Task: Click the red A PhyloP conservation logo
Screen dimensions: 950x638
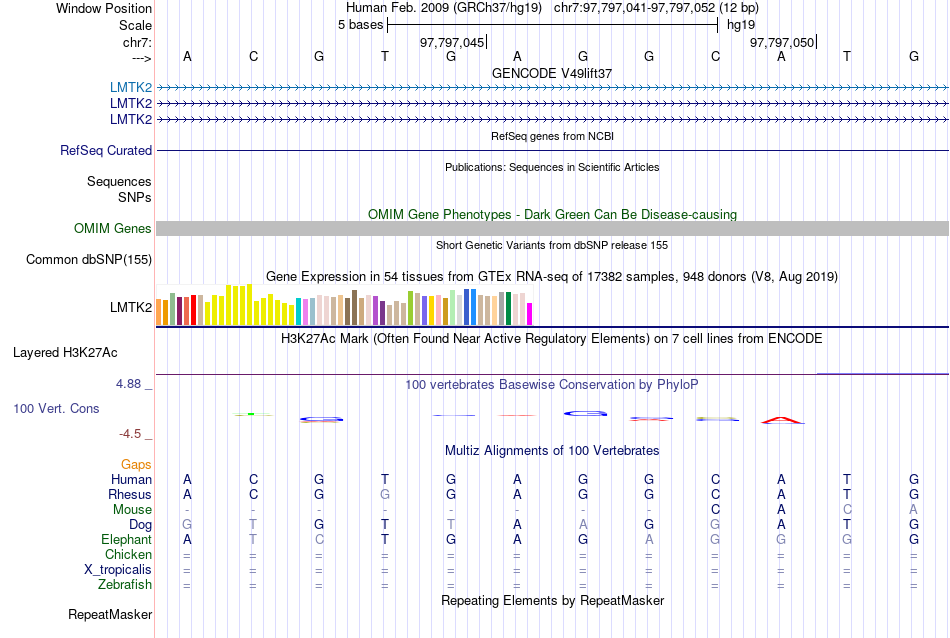Action: point(782,420)
